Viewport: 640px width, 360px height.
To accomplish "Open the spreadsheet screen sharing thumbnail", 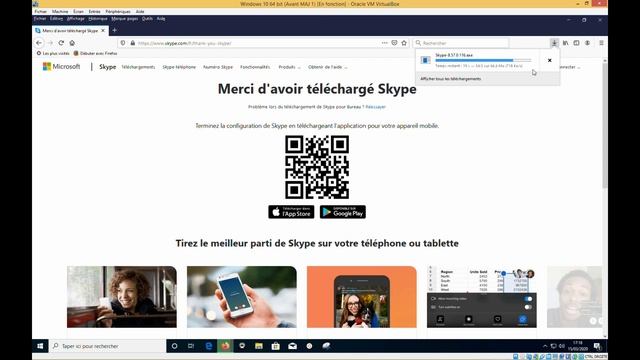I will 482,297.
